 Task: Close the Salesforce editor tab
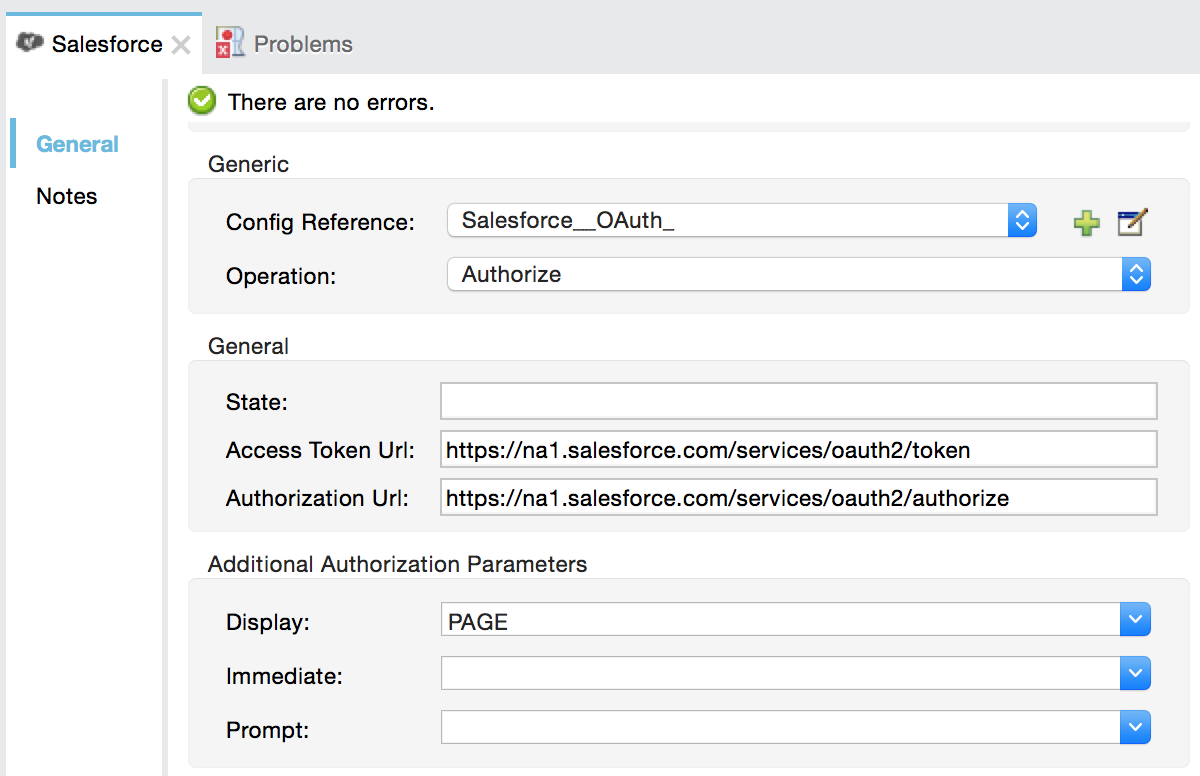pyautogui.click(x=179, y=44)
